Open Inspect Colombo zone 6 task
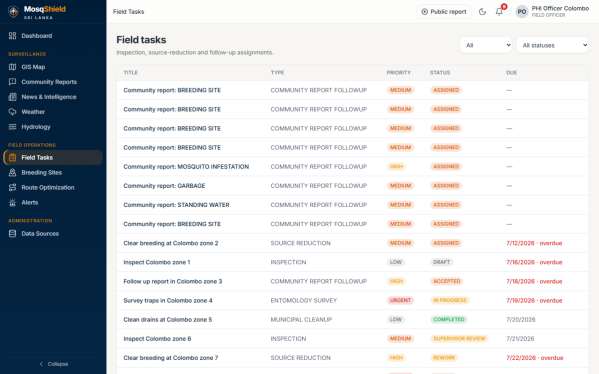The height and width of the screenshot is (374, 599). 157,338
